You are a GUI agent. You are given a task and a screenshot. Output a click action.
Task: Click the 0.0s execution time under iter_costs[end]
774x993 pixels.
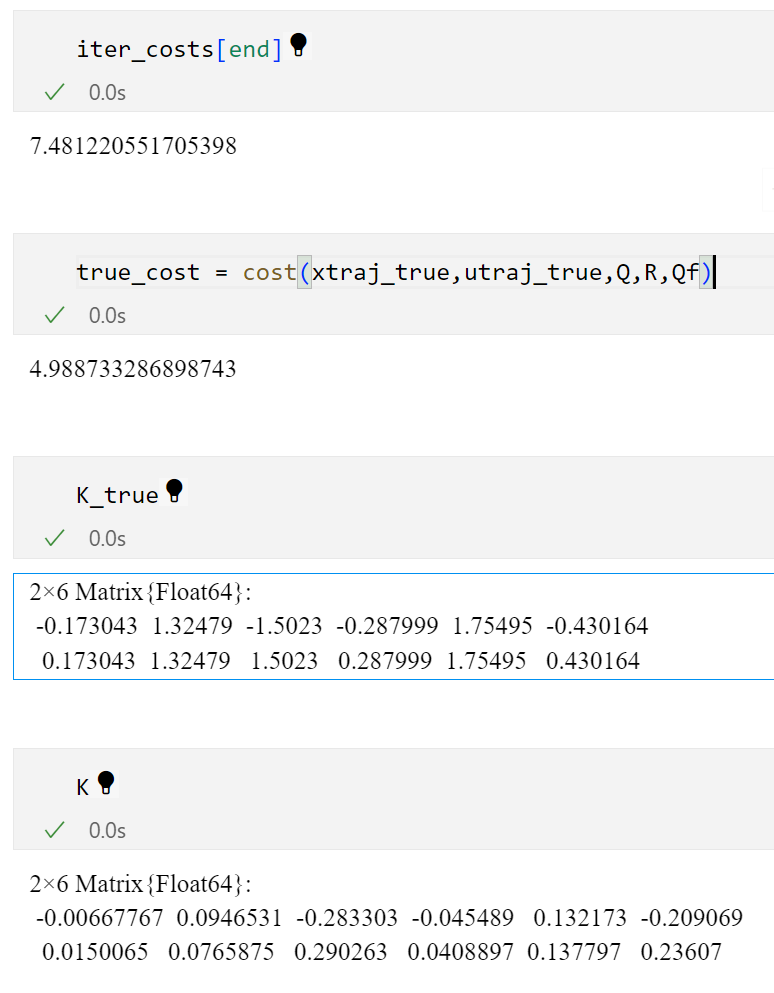(107, 93)
